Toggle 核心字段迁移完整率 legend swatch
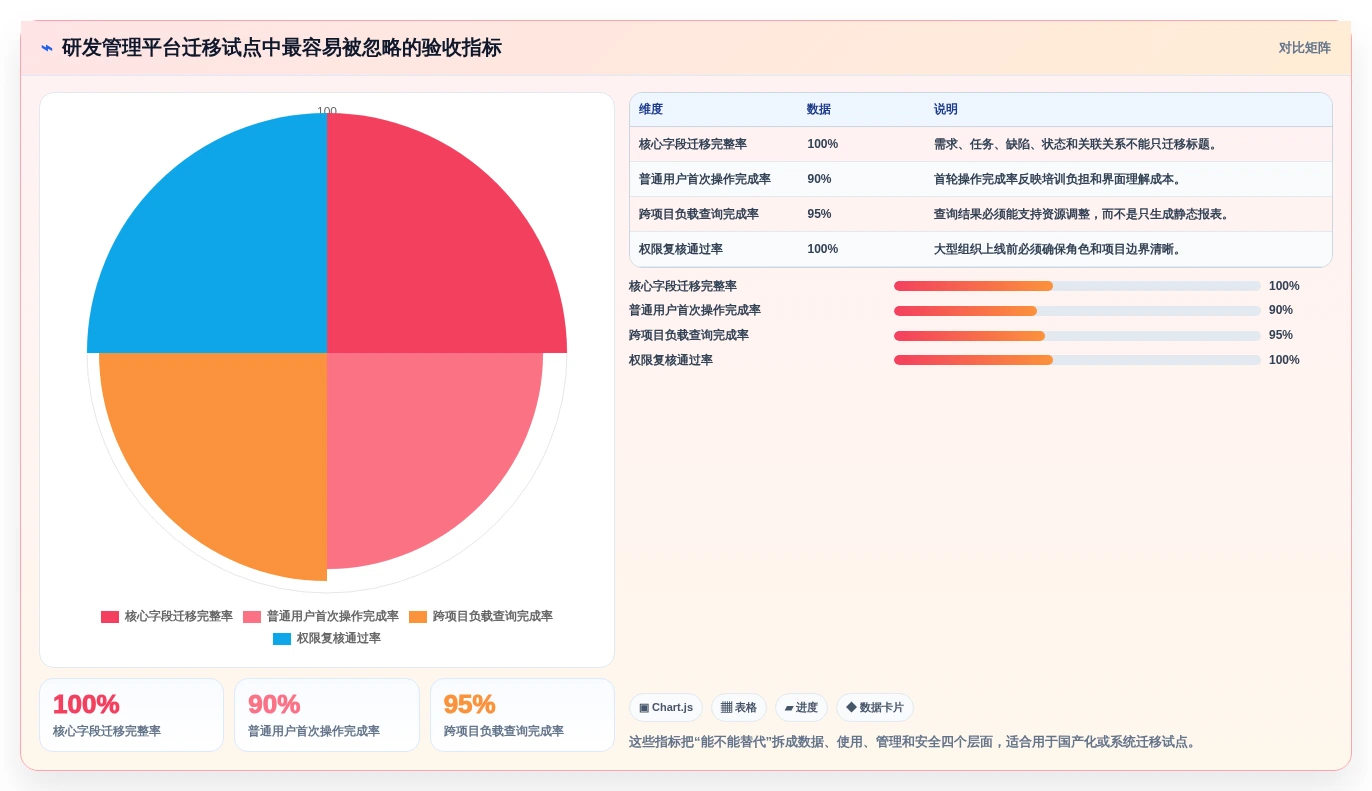Viewport: 1372px width, 791px height. [x=110, y=617]
